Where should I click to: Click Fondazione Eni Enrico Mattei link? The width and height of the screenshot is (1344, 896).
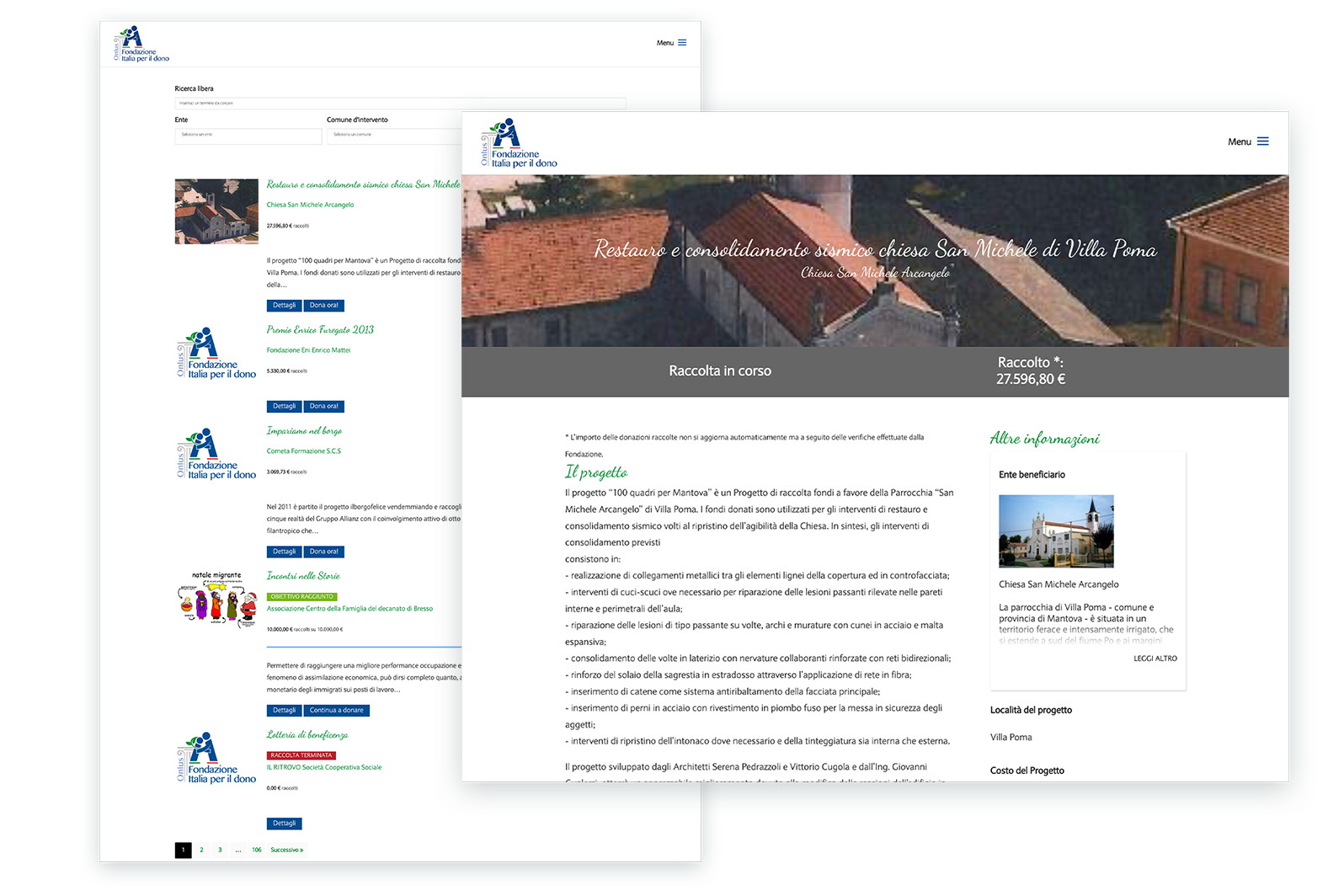(308, 350)
